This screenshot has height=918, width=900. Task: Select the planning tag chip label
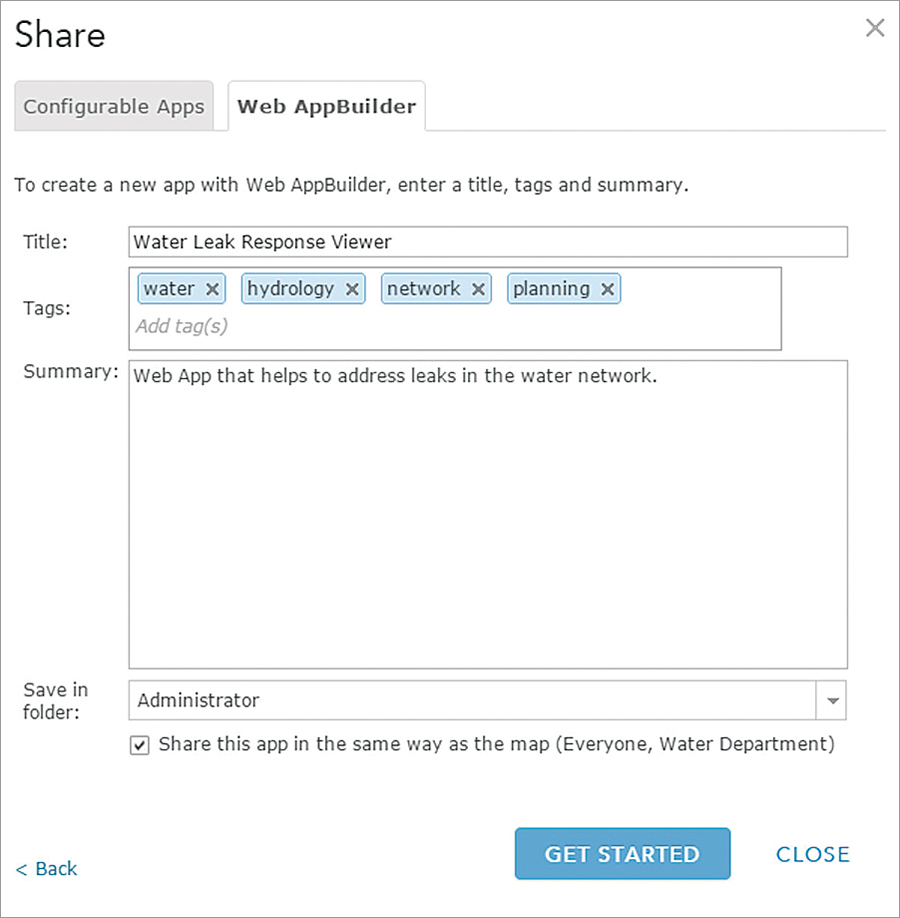551,289
